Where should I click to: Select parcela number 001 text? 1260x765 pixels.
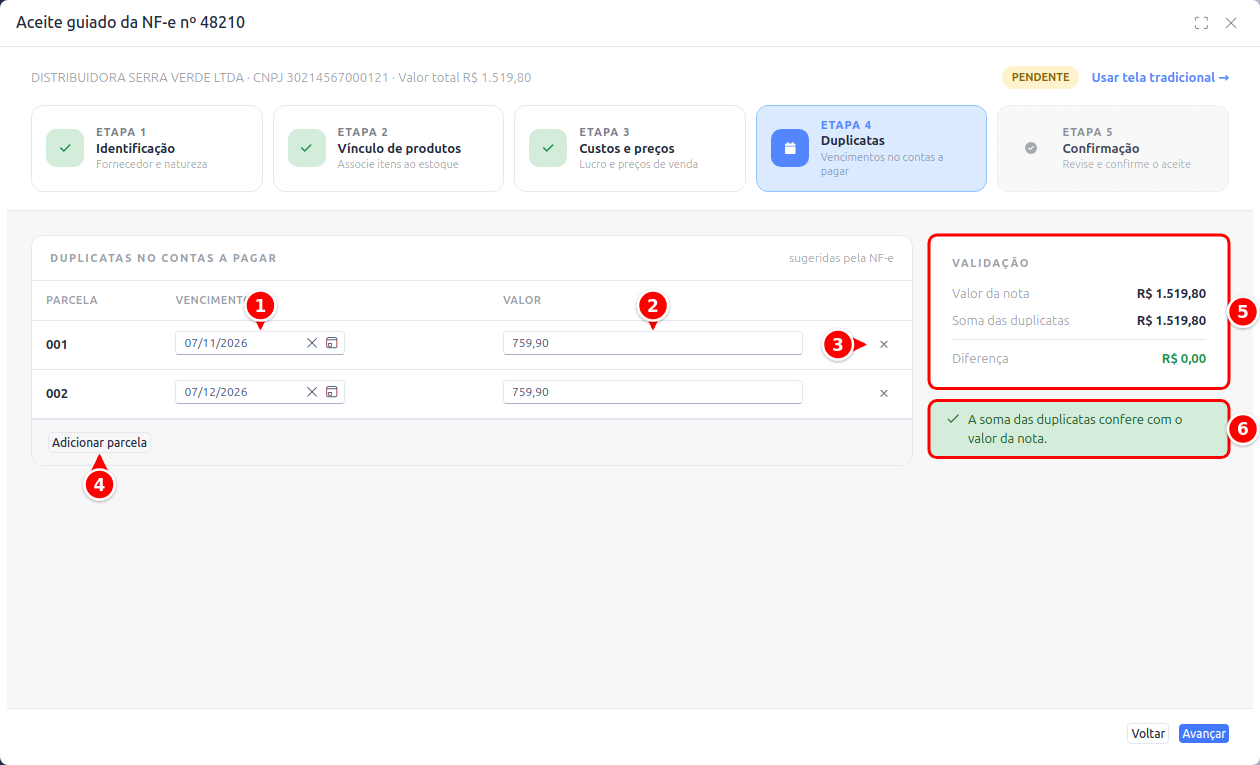[57, 344]
